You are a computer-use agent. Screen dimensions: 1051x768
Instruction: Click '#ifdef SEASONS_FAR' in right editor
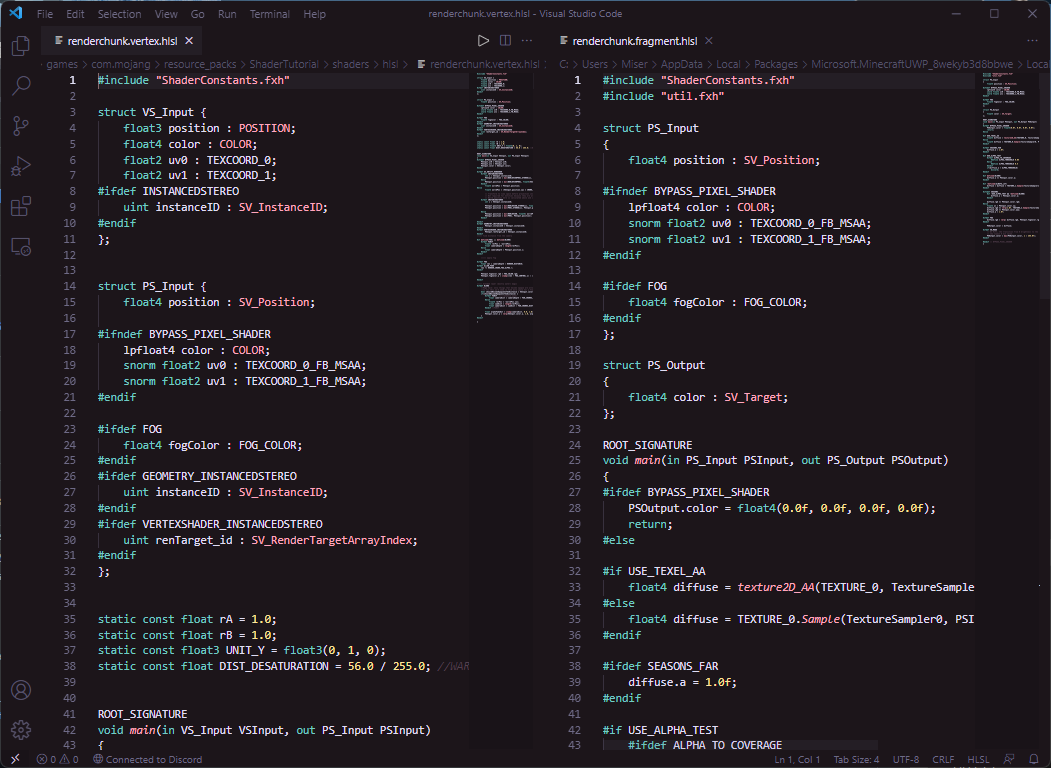660,666
